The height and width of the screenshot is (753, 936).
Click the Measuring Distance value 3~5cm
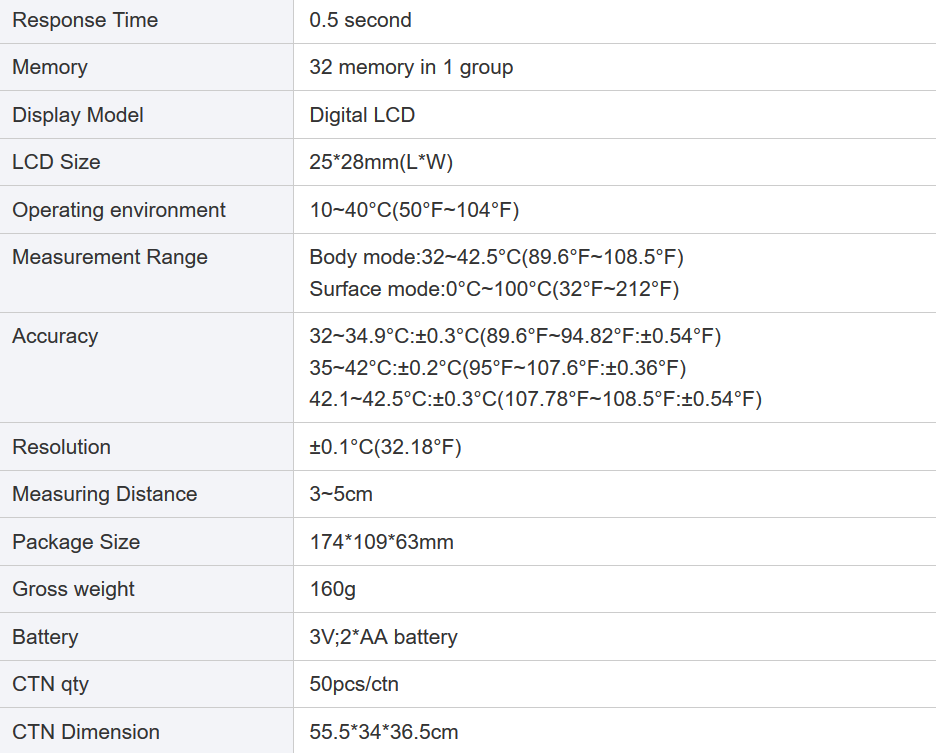[x=341, y=494]
